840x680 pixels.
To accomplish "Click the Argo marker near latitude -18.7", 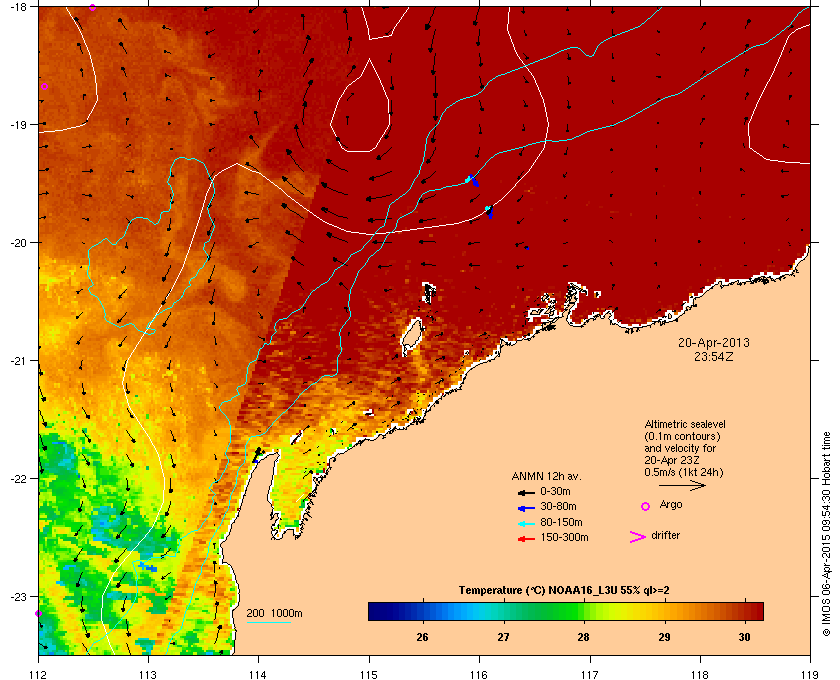I will [x=44, y=86].
